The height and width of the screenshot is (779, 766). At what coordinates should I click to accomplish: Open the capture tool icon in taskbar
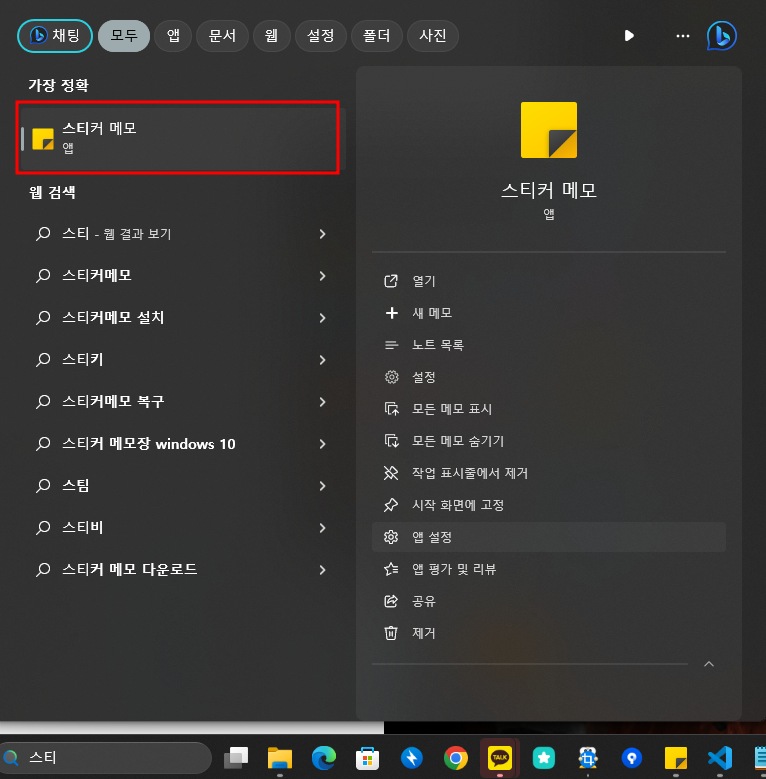(x=588, y=758)
